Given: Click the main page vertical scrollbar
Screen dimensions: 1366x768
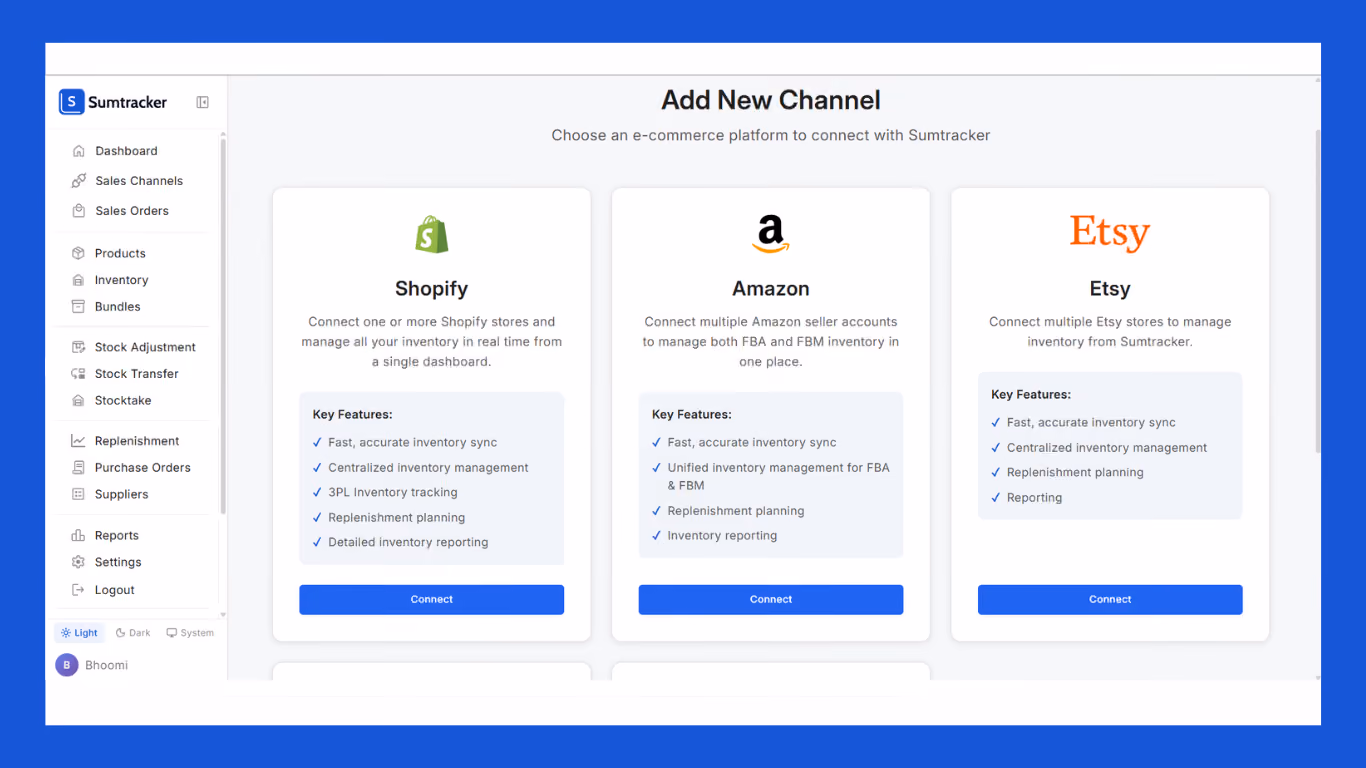Looking at the screenshot, I should 1317,290.
